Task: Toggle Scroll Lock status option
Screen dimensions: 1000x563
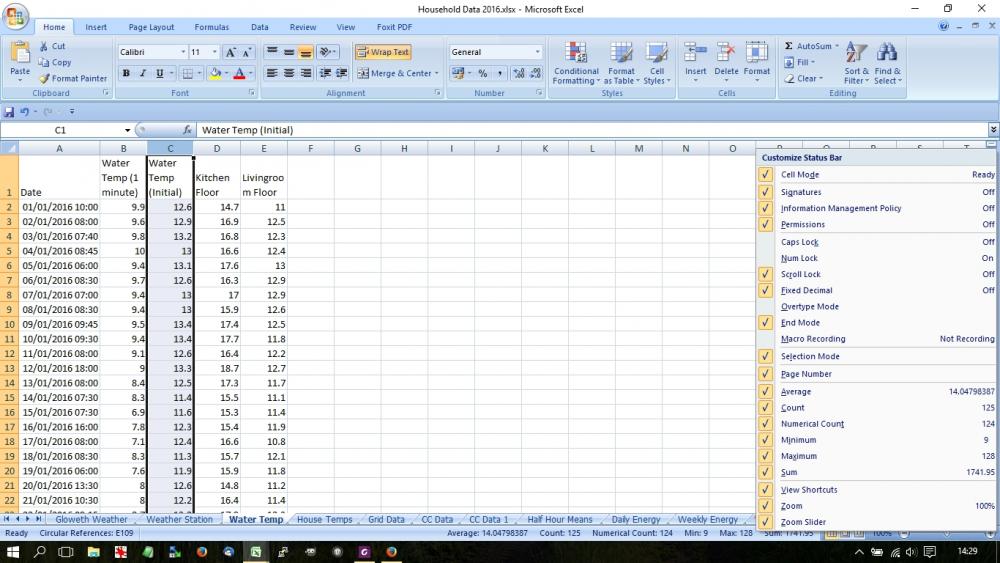Action: (x=877, y=274)
